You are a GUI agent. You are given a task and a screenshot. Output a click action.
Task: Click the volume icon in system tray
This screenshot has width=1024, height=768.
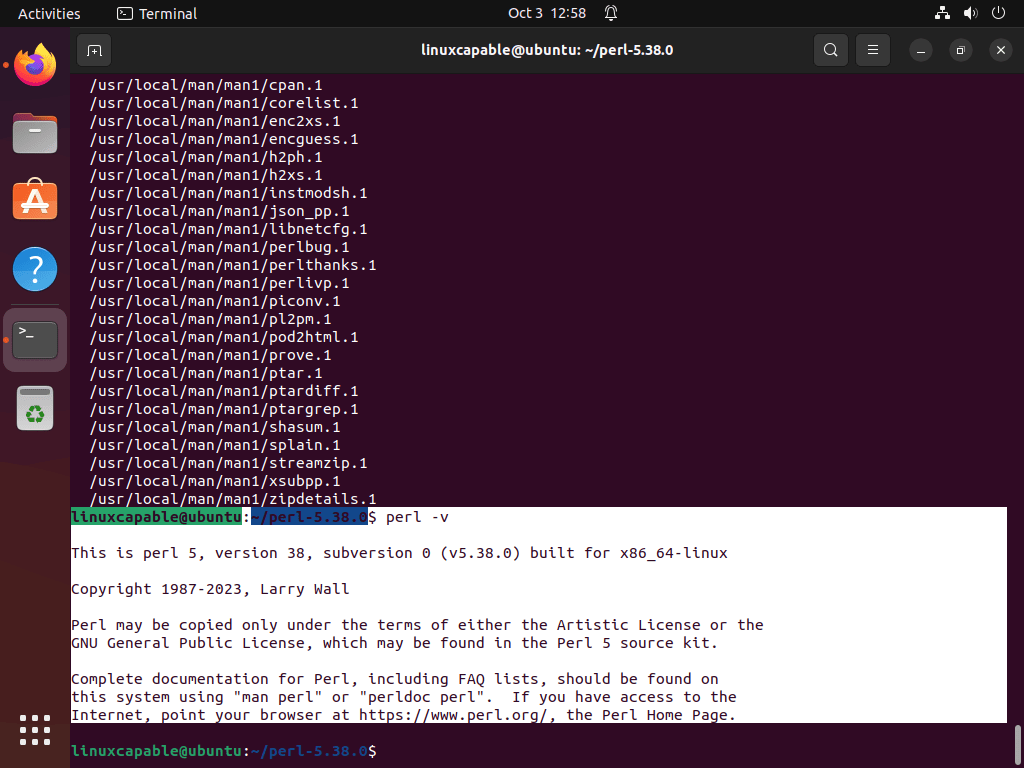pos(968,13)
